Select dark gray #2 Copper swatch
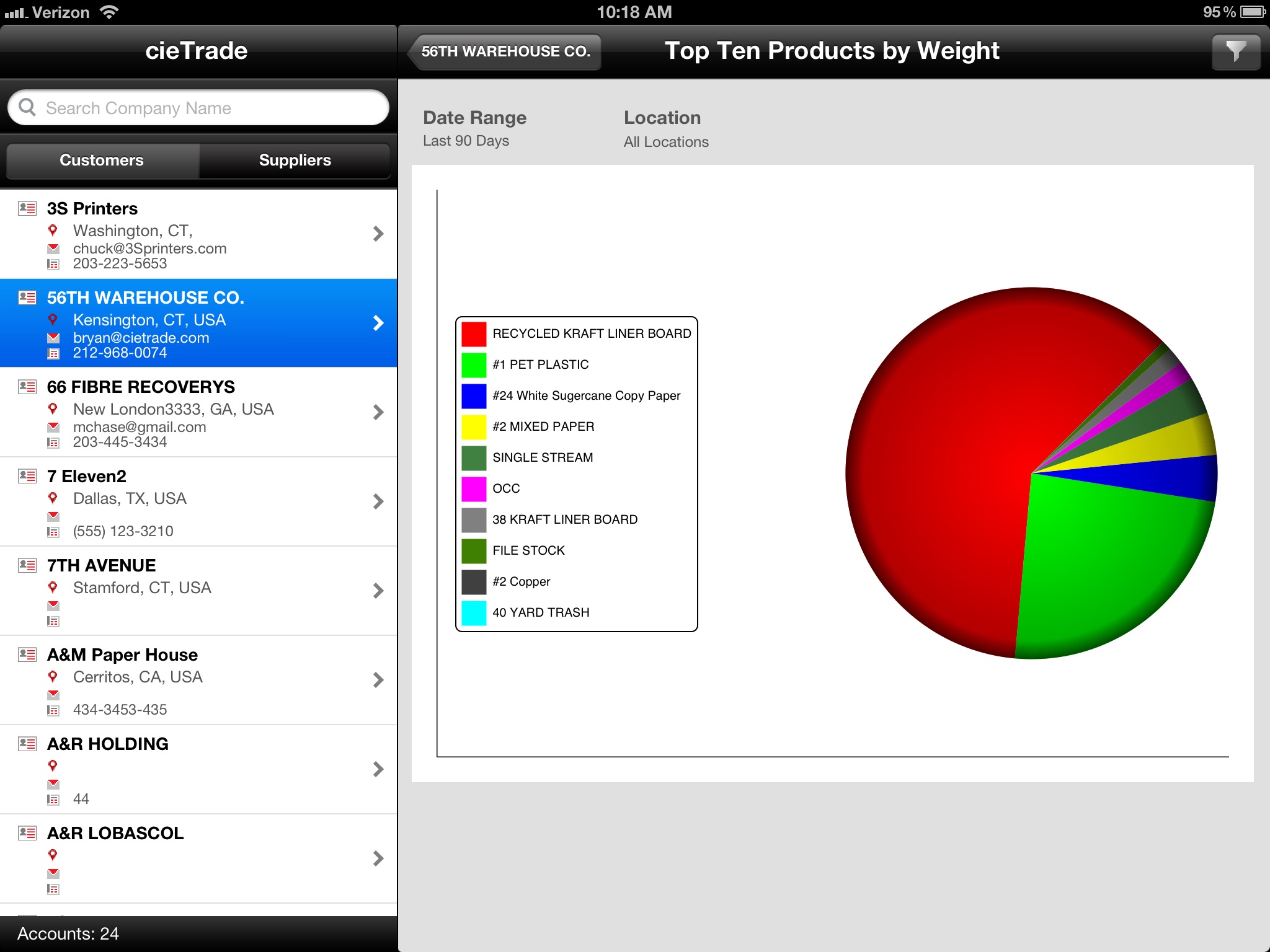Viewport: 1270px width, 952px height. pyautogui.click(x=474, y=582)
